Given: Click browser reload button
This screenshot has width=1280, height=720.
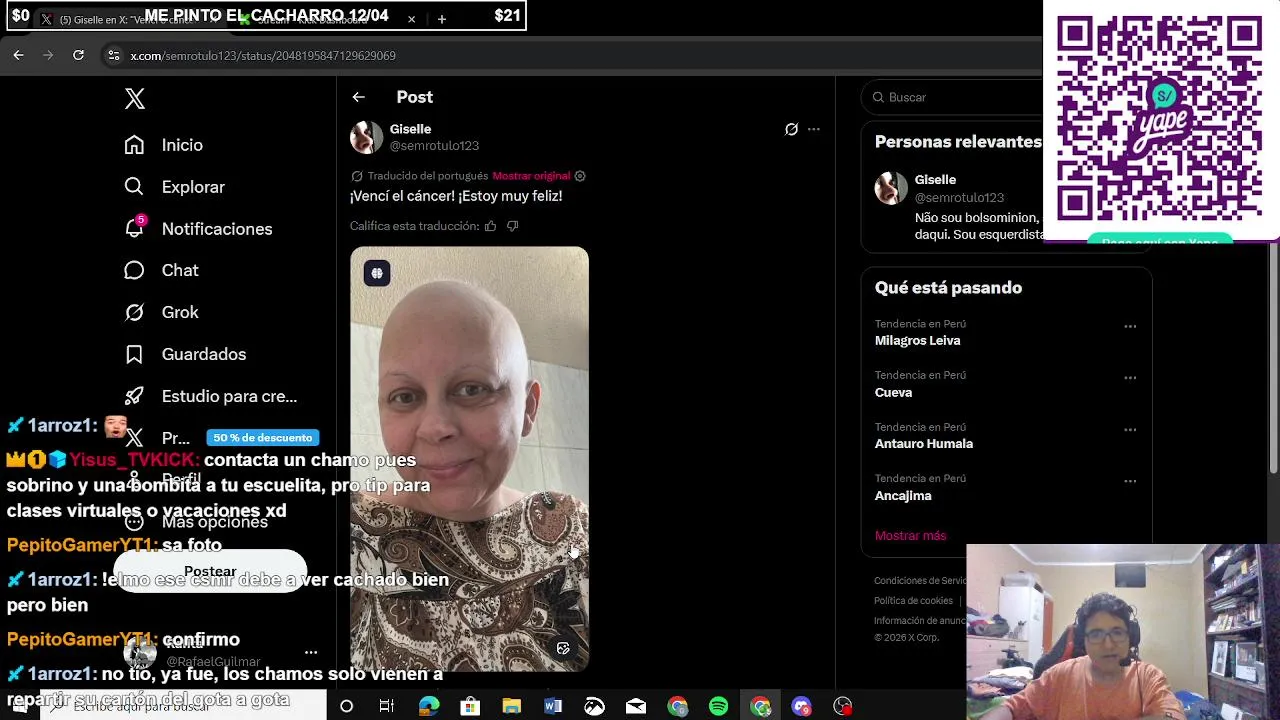Looking at the screenshot, I should [x=78, y=55].
